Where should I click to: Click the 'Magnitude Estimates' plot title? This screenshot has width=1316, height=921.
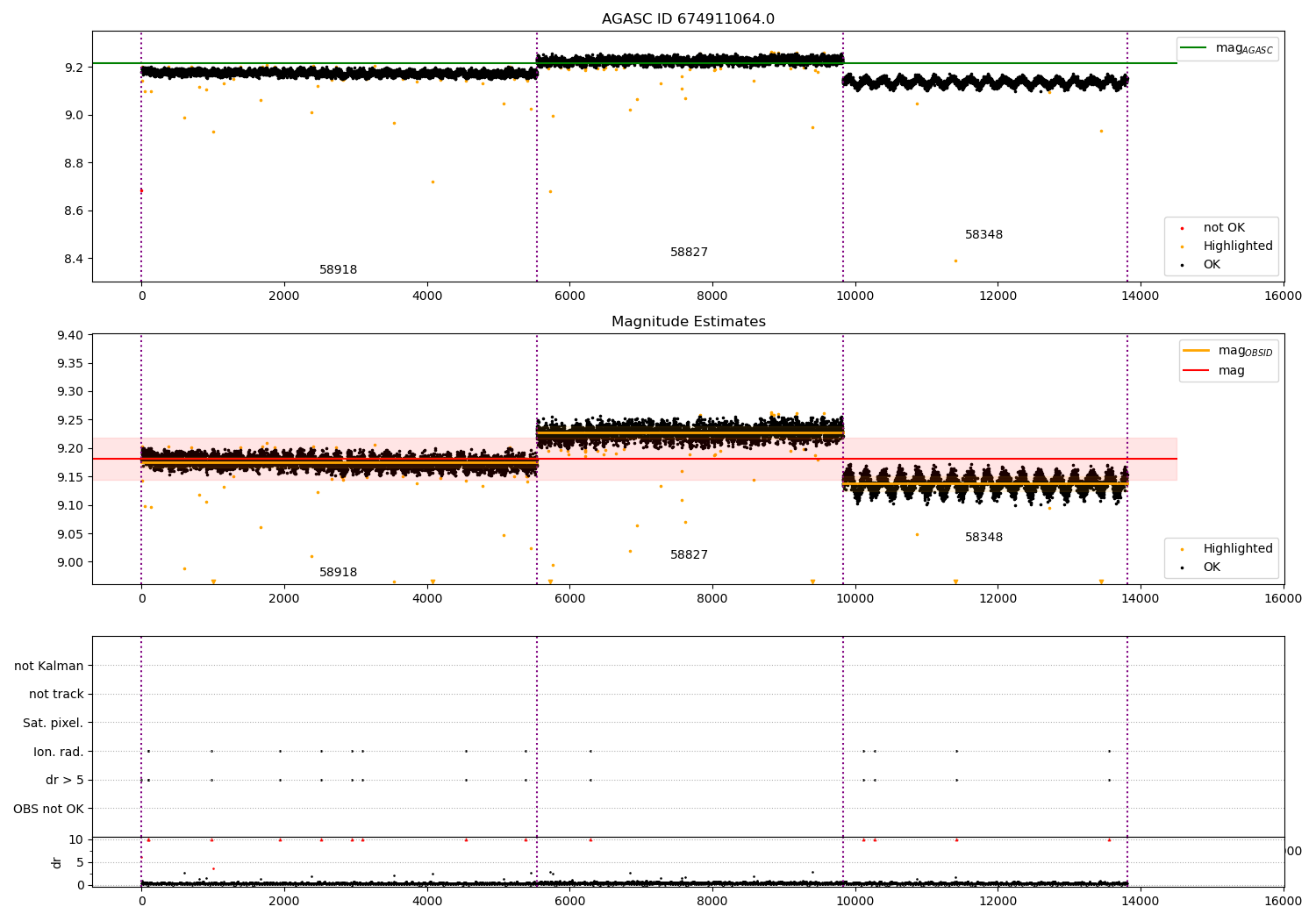coord(688,322)
